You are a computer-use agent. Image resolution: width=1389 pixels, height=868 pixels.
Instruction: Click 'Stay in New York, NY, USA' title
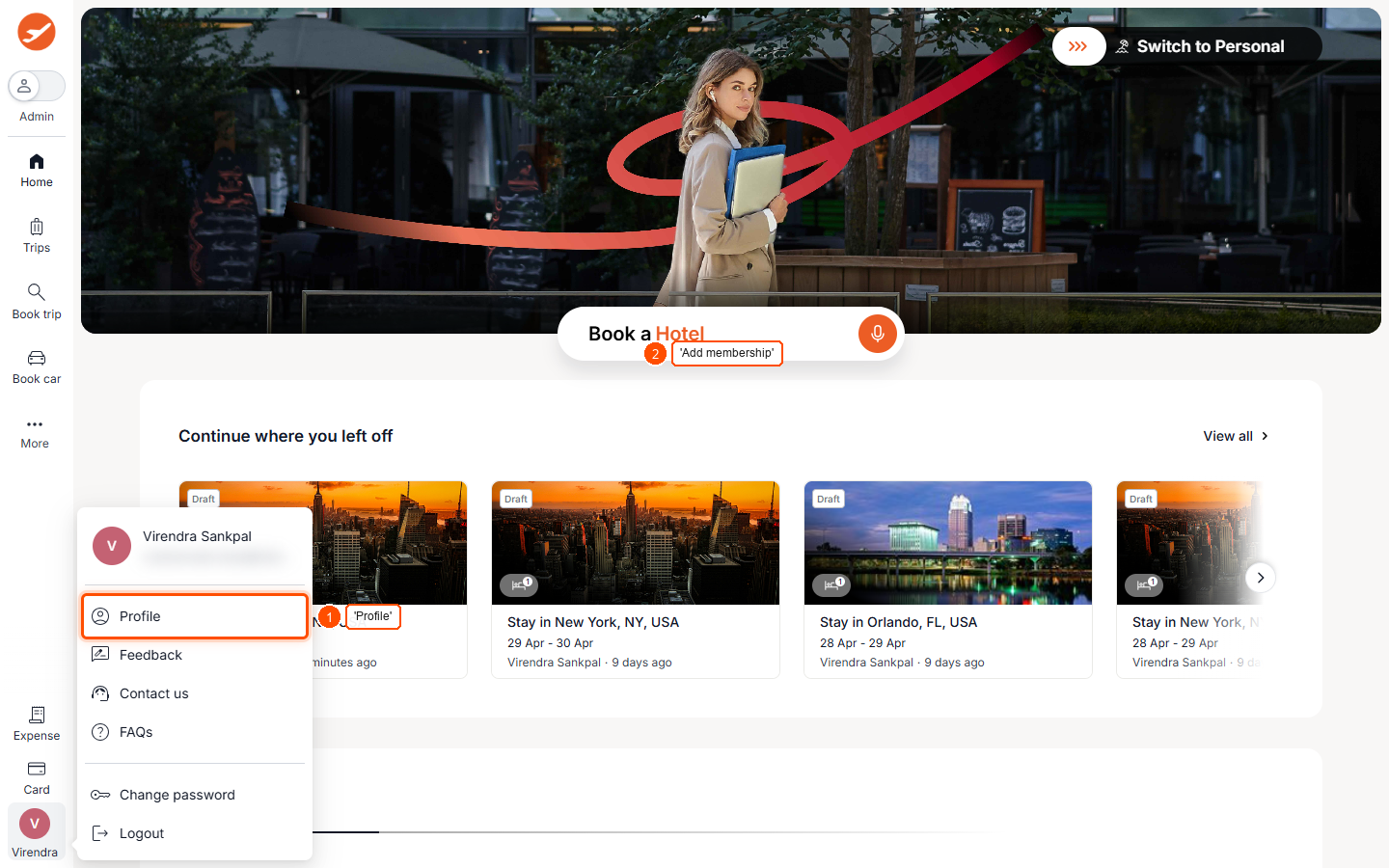[593, 622]
